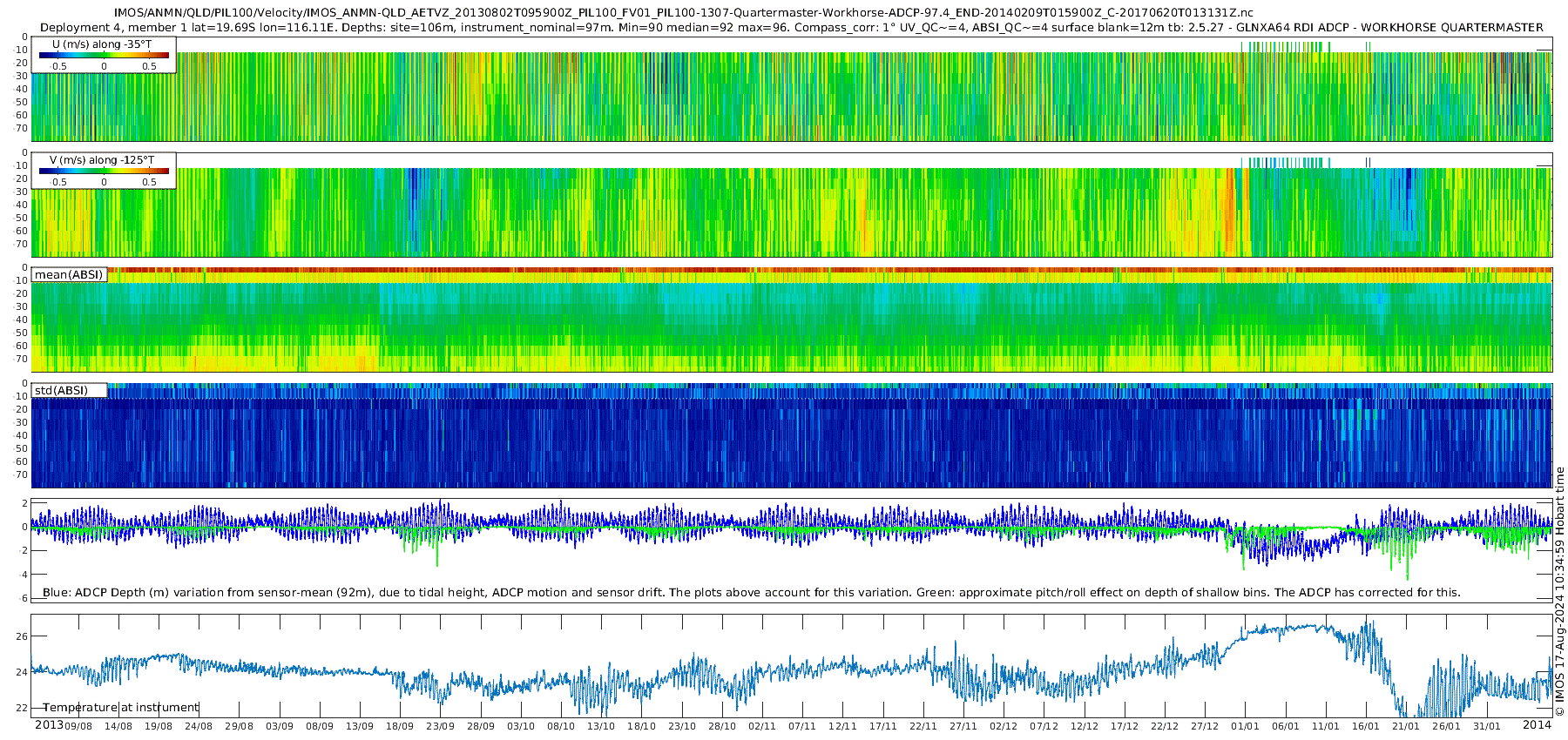
Task: Click the file path title text
Action: [x=684, y=12]
